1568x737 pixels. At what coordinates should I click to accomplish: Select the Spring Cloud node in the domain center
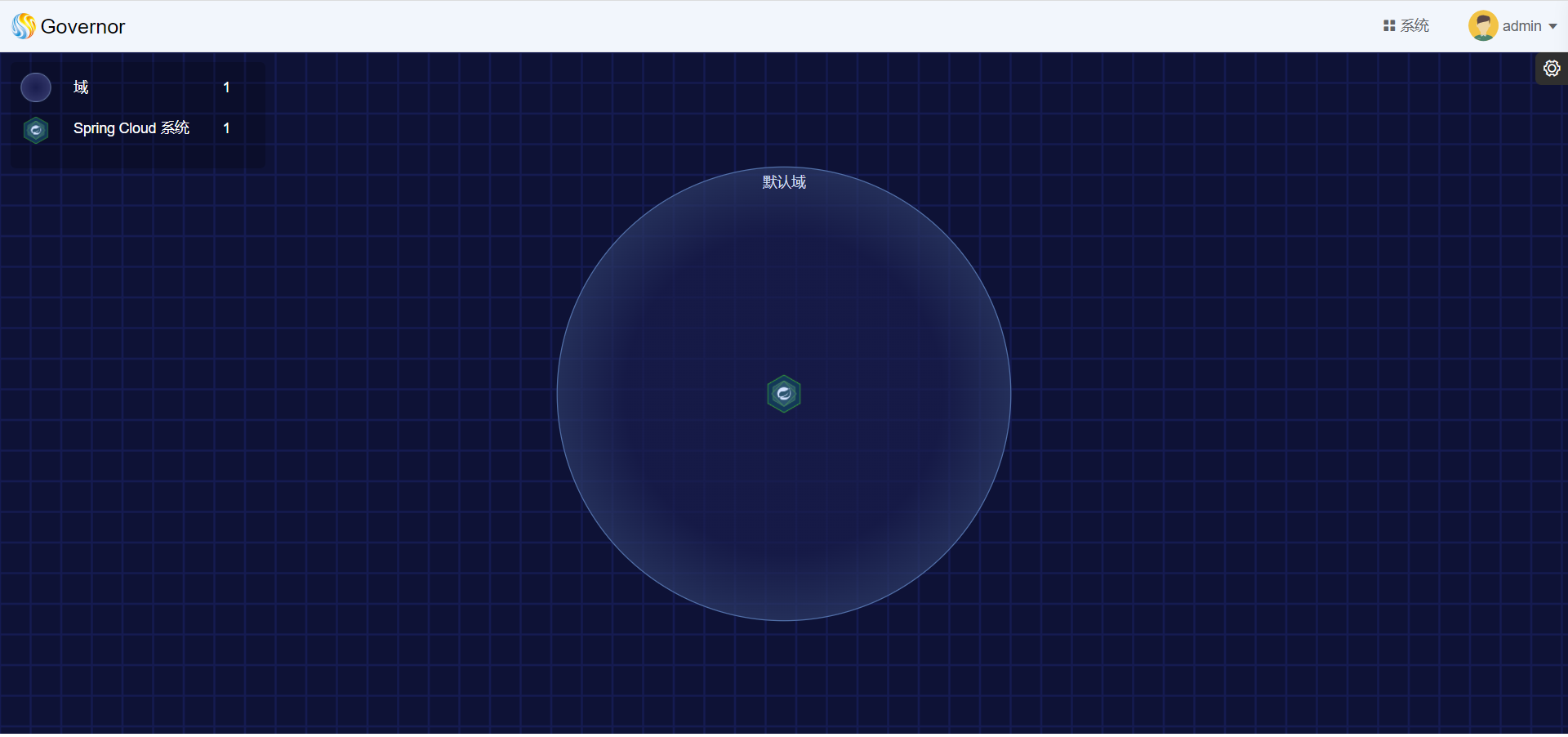click(784, 394)
